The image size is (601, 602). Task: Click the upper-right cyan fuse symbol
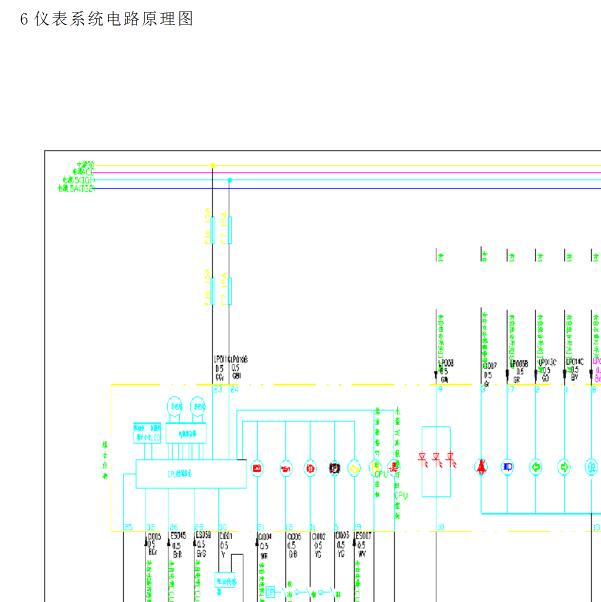(230, 230)
